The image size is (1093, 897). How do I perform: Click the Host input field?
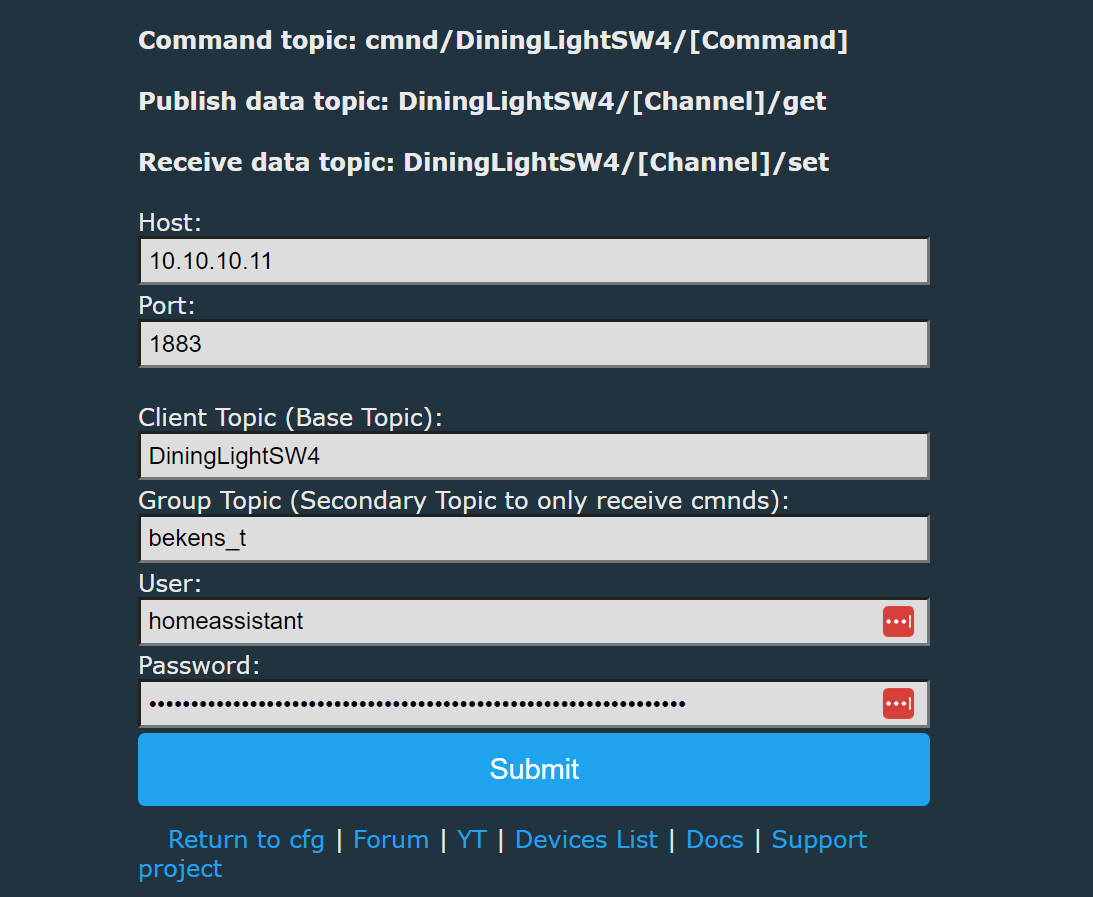534,261
